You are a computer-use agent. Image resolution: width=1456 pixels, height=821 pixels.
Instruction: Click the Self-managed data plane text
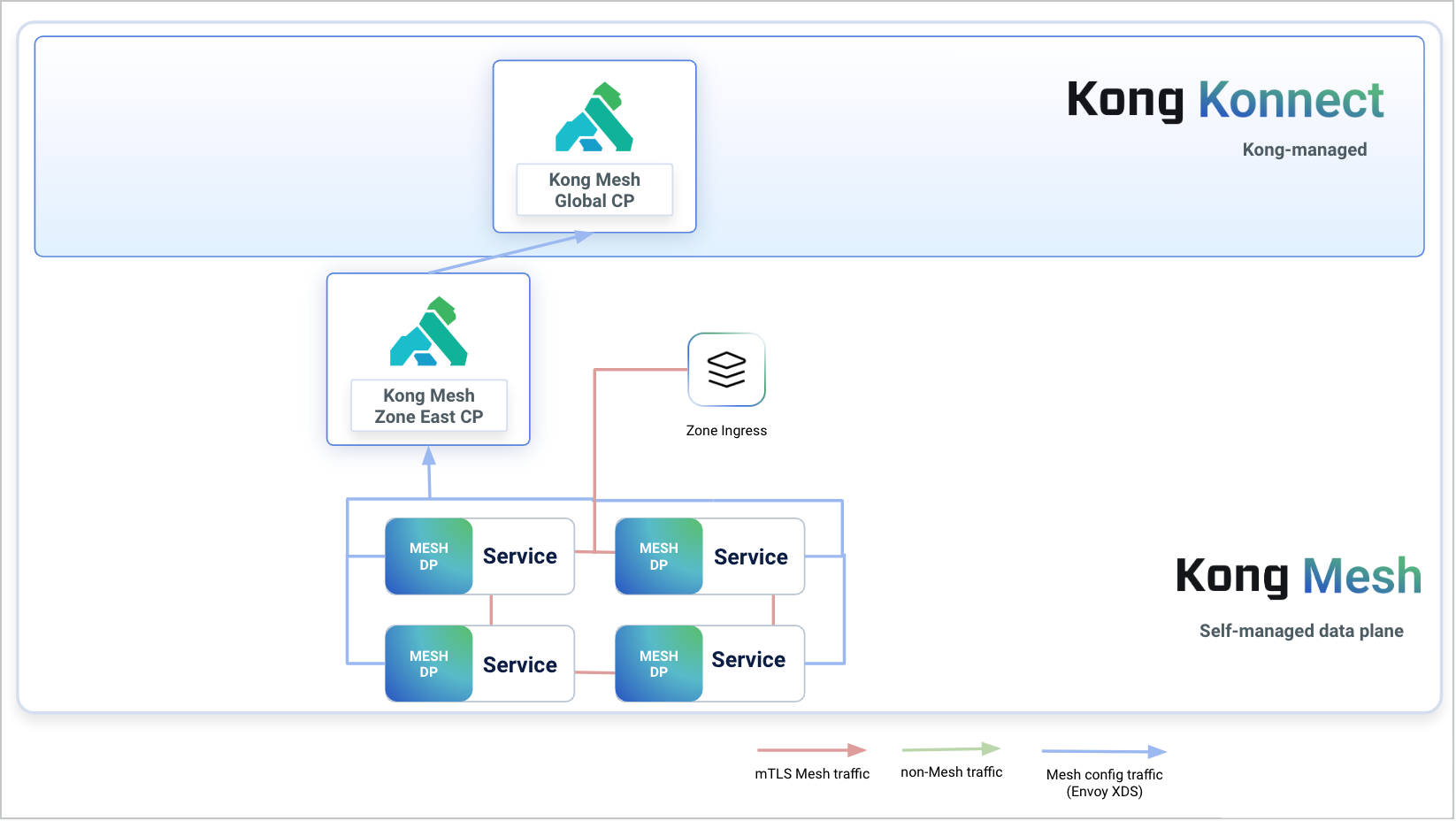pos(1301,631)
